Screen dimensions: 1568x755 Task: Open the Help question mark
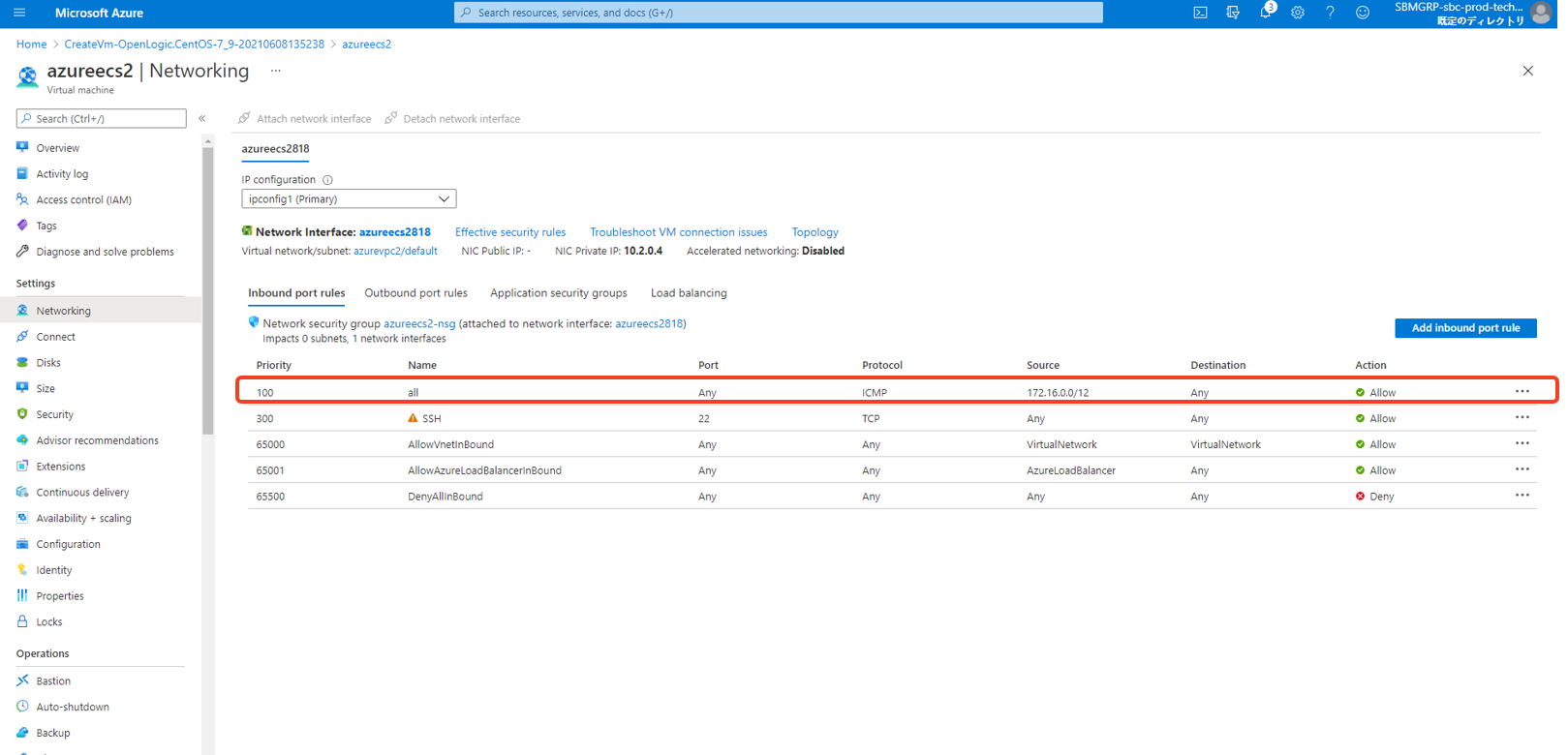[1330, 13]
